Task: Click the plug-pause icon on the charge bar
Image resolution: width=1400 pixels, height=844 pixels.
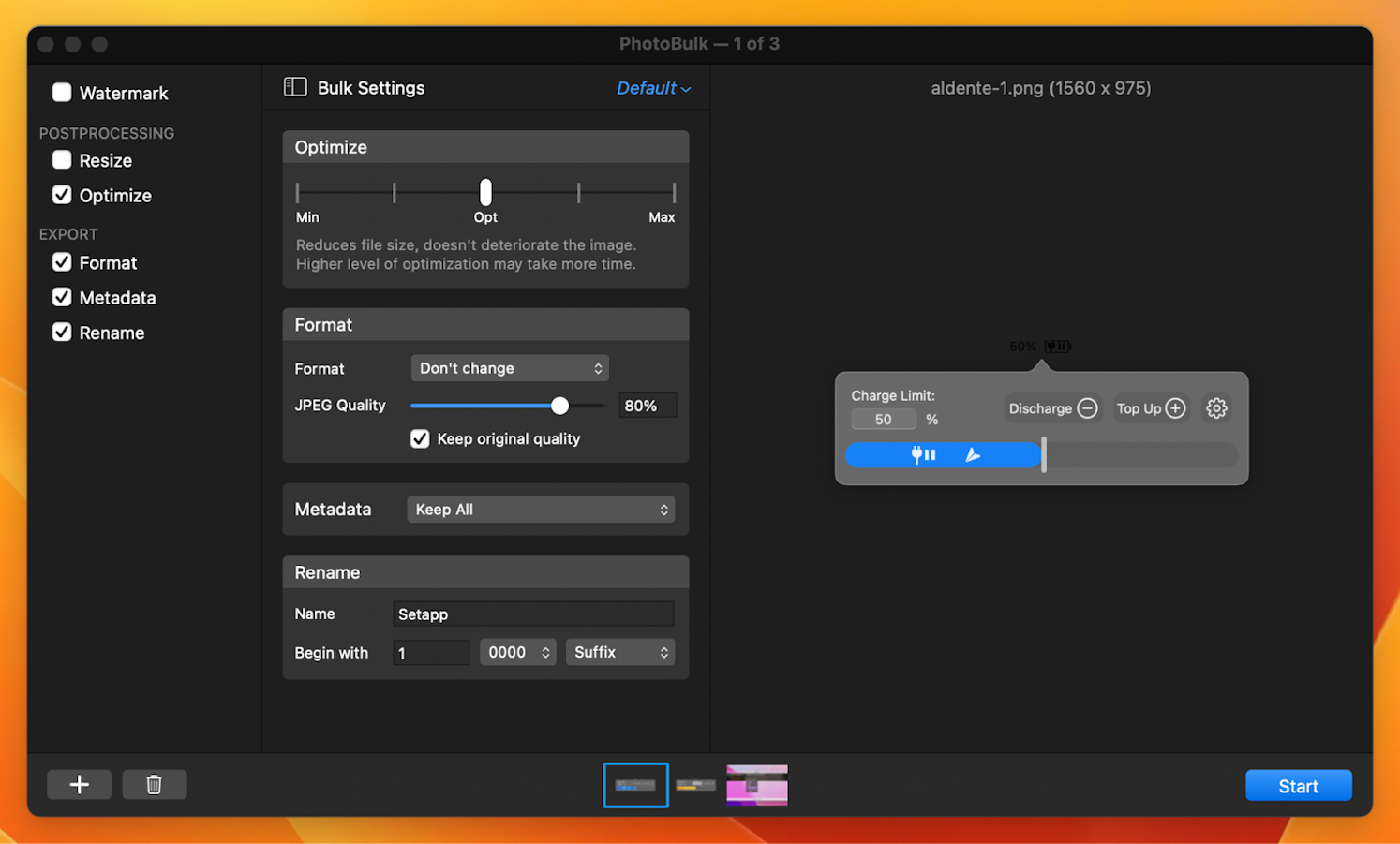Action: [x=922, y=454]
